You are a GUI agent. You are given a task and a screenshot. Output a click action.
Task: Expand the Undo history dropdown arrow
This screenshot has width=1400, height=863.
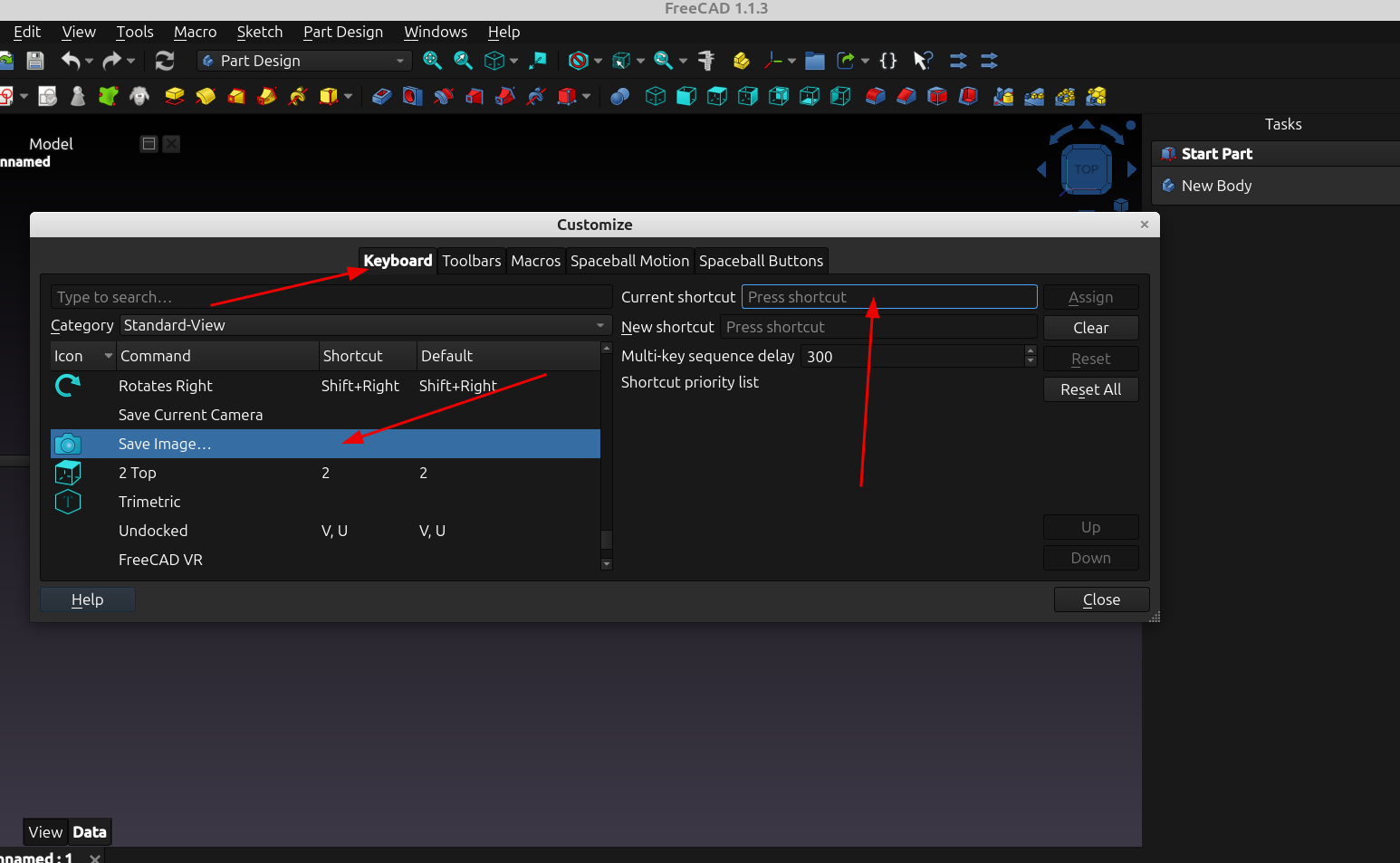point(89,61)
